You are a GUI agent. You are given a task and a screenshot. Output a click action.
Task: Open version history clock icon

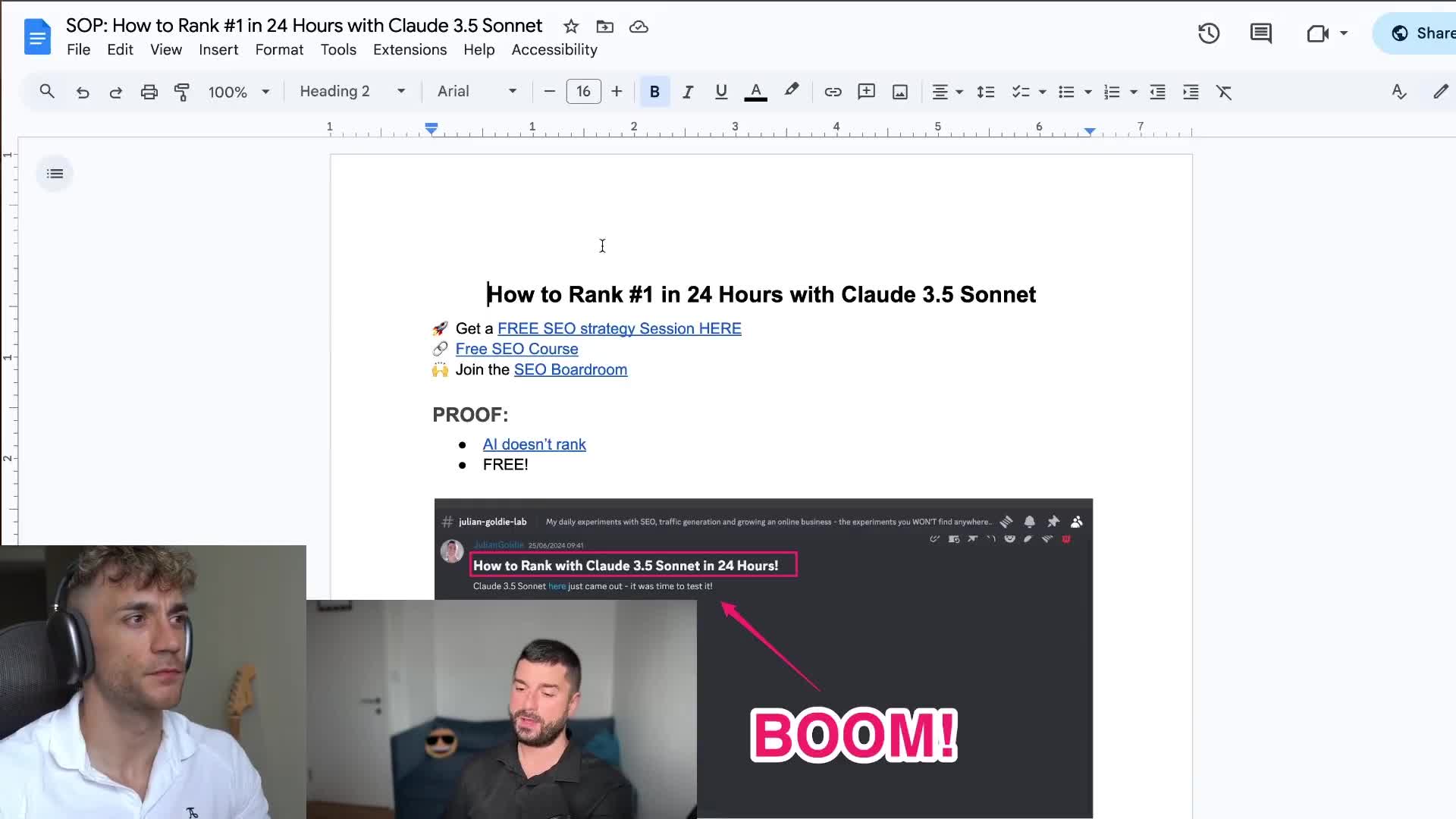1209,33
